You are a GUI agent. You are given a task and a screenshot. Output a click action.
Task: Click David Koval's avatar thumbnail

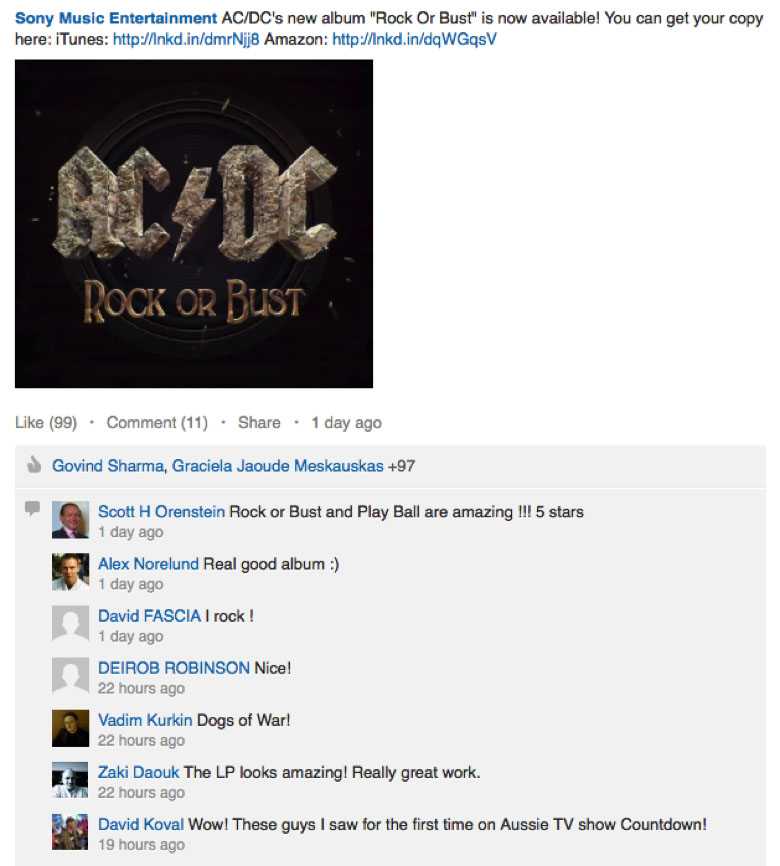coord(70,832)
